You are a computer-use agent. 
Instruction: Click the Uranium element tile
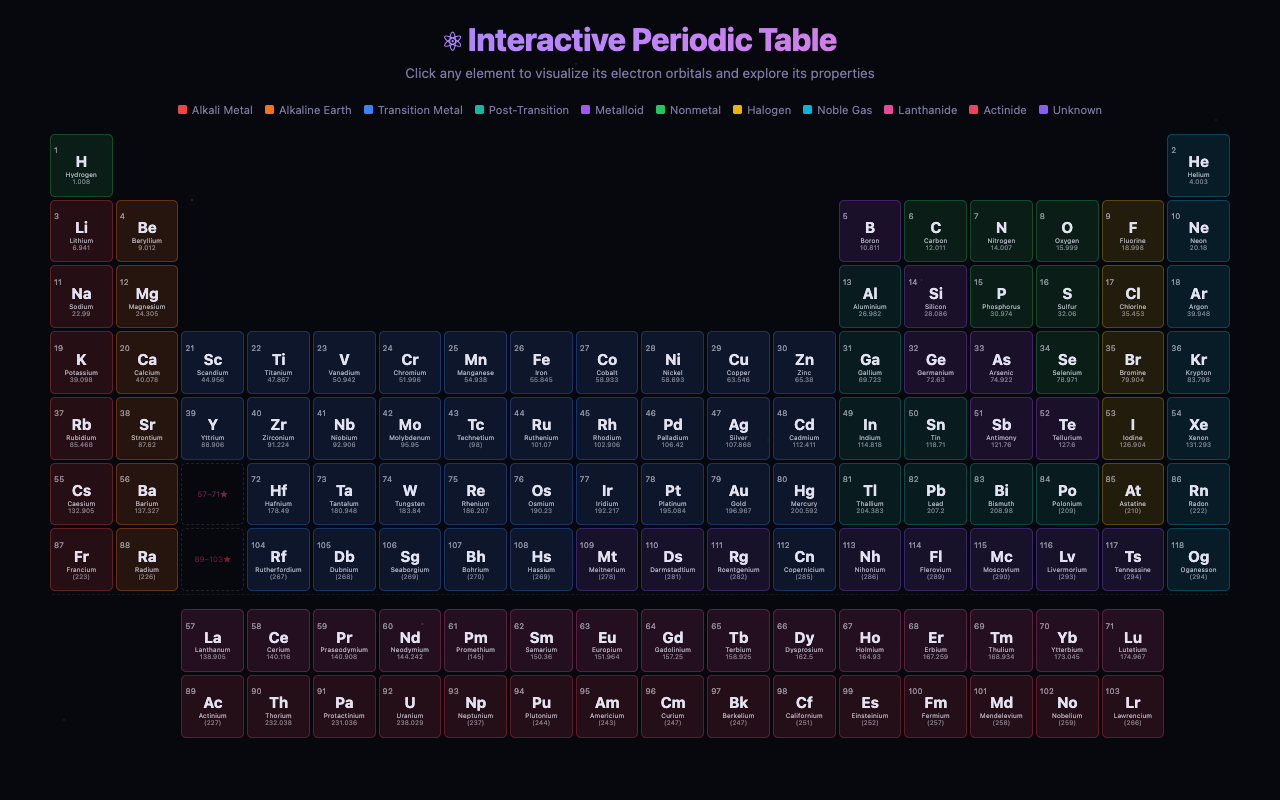pyautogui.click(x=410, y=706)
